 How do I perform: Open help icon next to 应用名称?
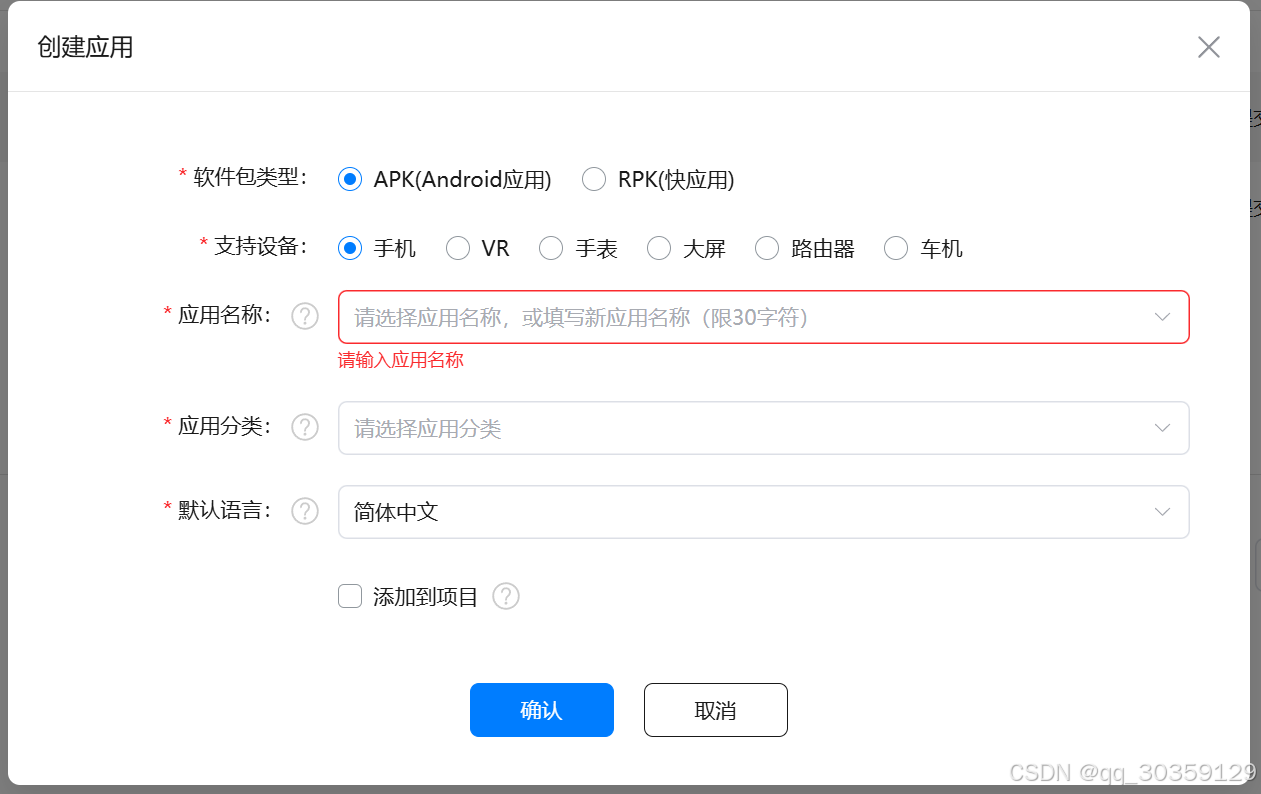point(305,316)
